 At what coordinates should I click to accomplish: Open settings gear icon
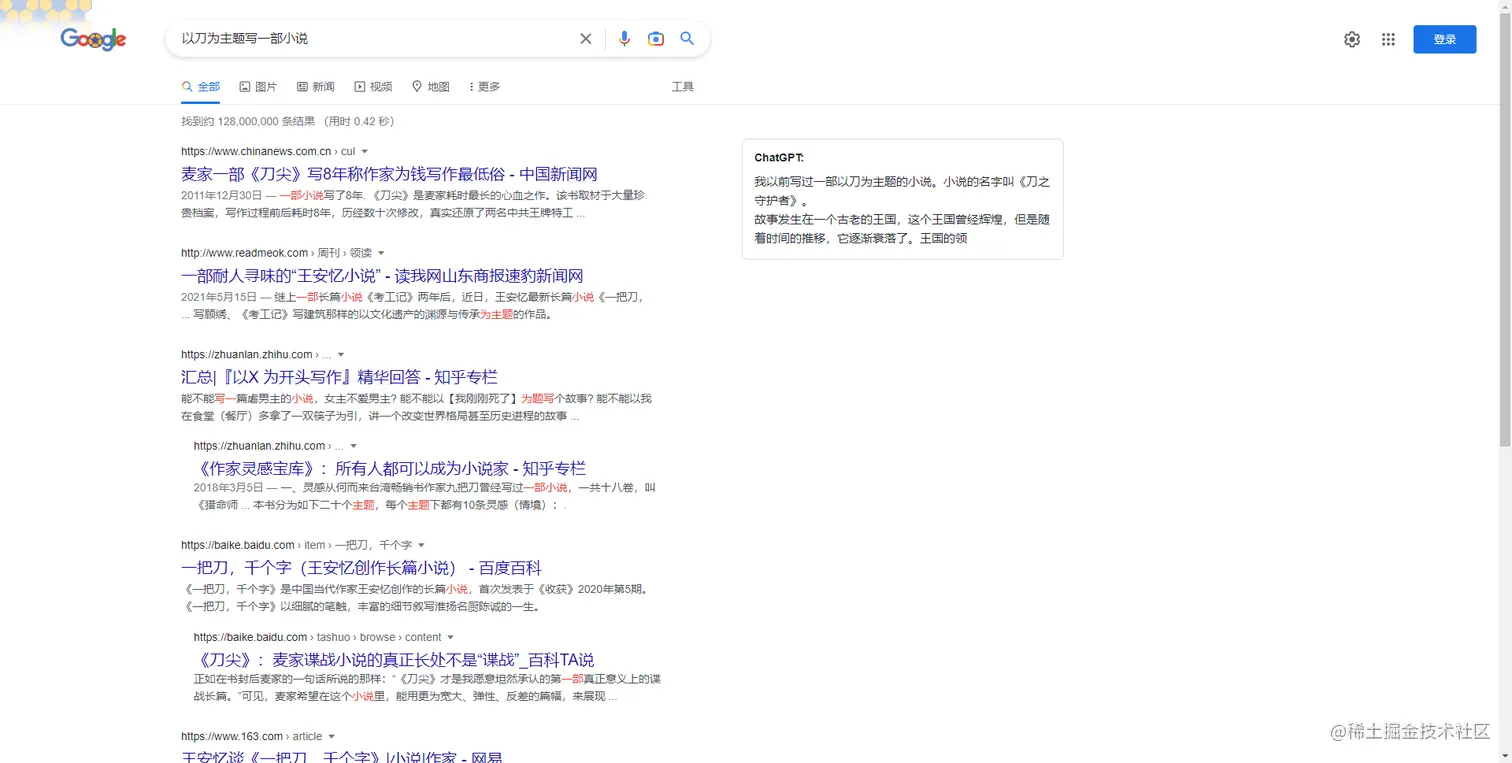1352,39
